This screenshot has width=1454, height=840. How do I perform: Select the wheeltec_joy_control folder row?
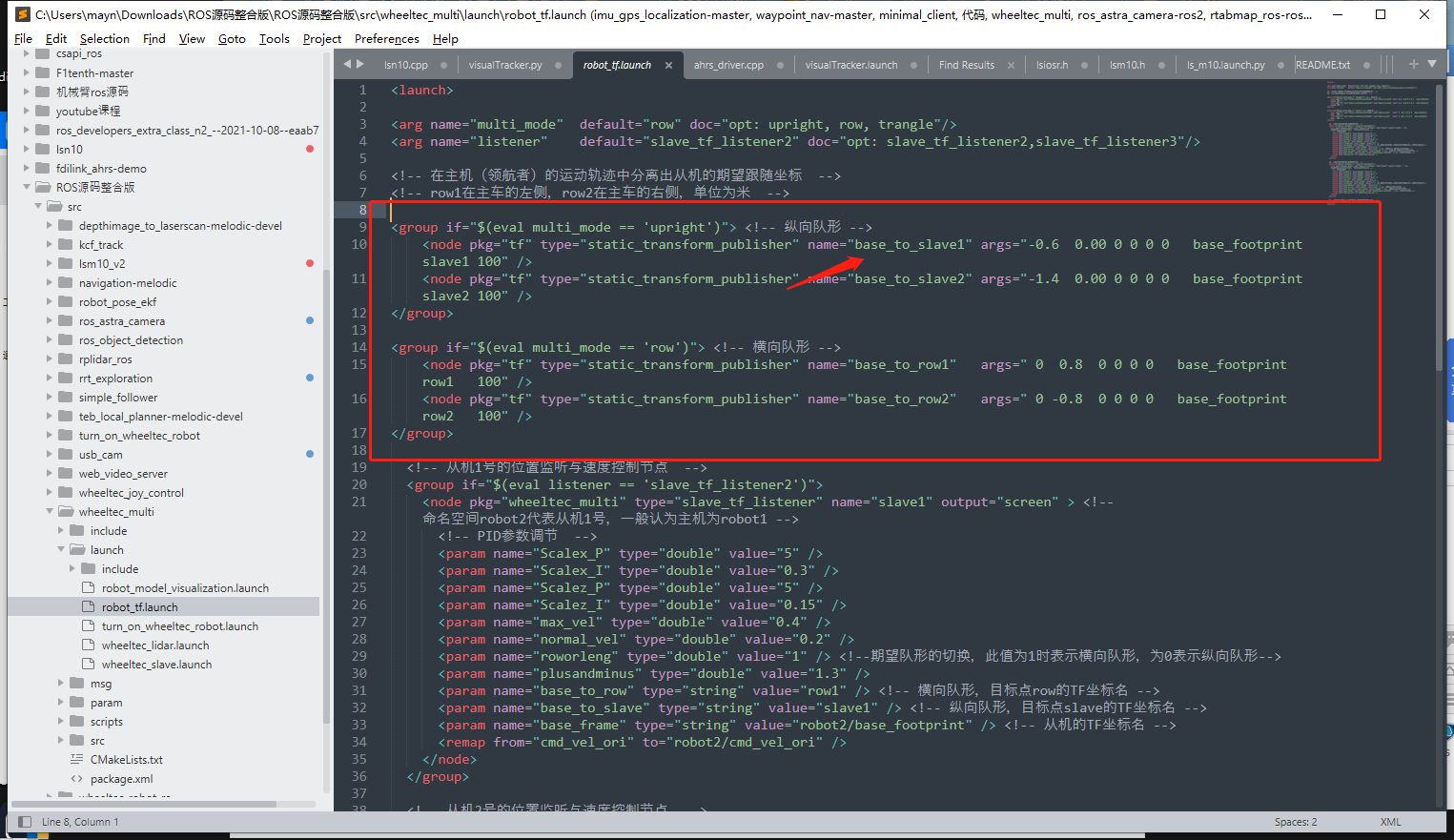164,493
